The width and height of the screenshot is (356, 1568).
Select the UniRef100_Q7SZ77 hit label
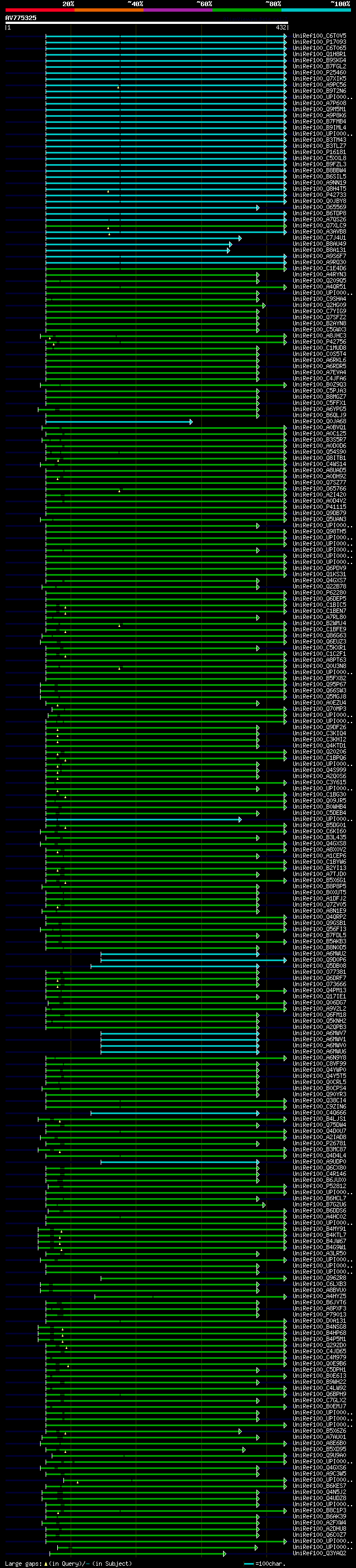(319, 482)
